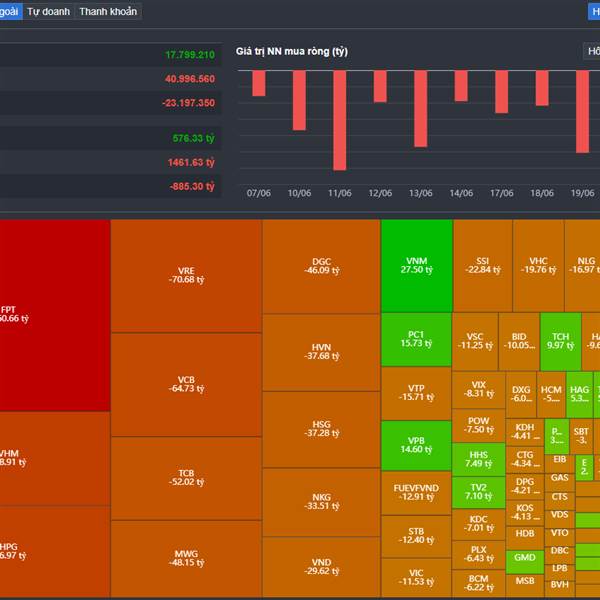Select the green VPB 14.60 tỷ tile

coord(416,445)
